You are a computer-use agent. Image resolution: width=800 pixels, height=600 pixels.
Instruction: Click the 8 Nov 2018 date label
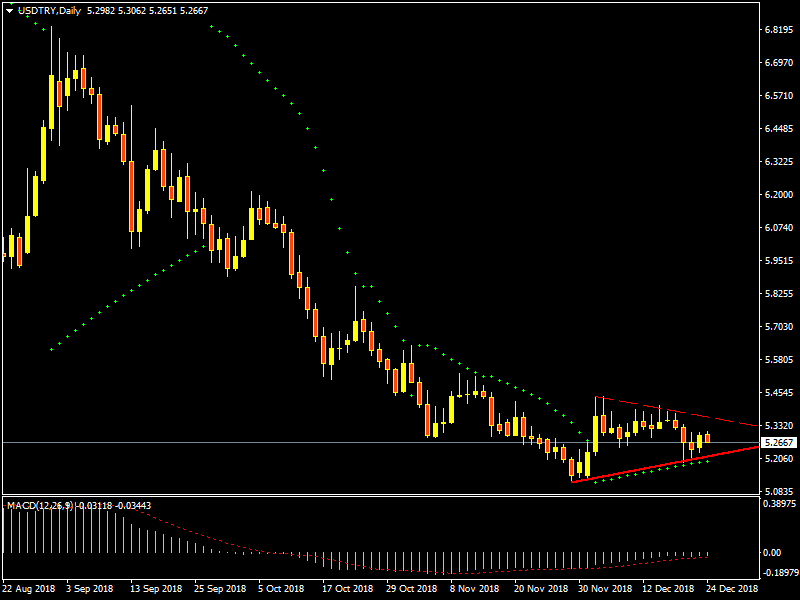(x=475, y=590)
